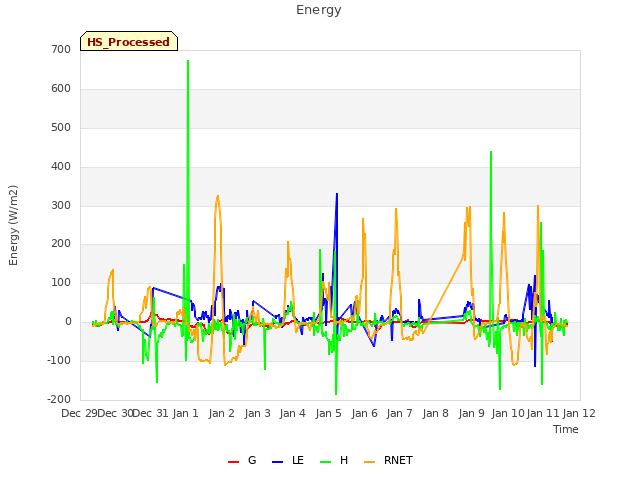Screen dimensions: 640x480
Task: Click the red G legend color marker
Action: click(x=233, y=462)
